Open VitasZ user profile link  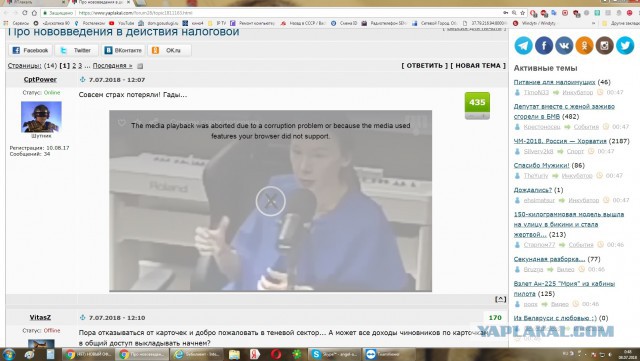(40, 317)
